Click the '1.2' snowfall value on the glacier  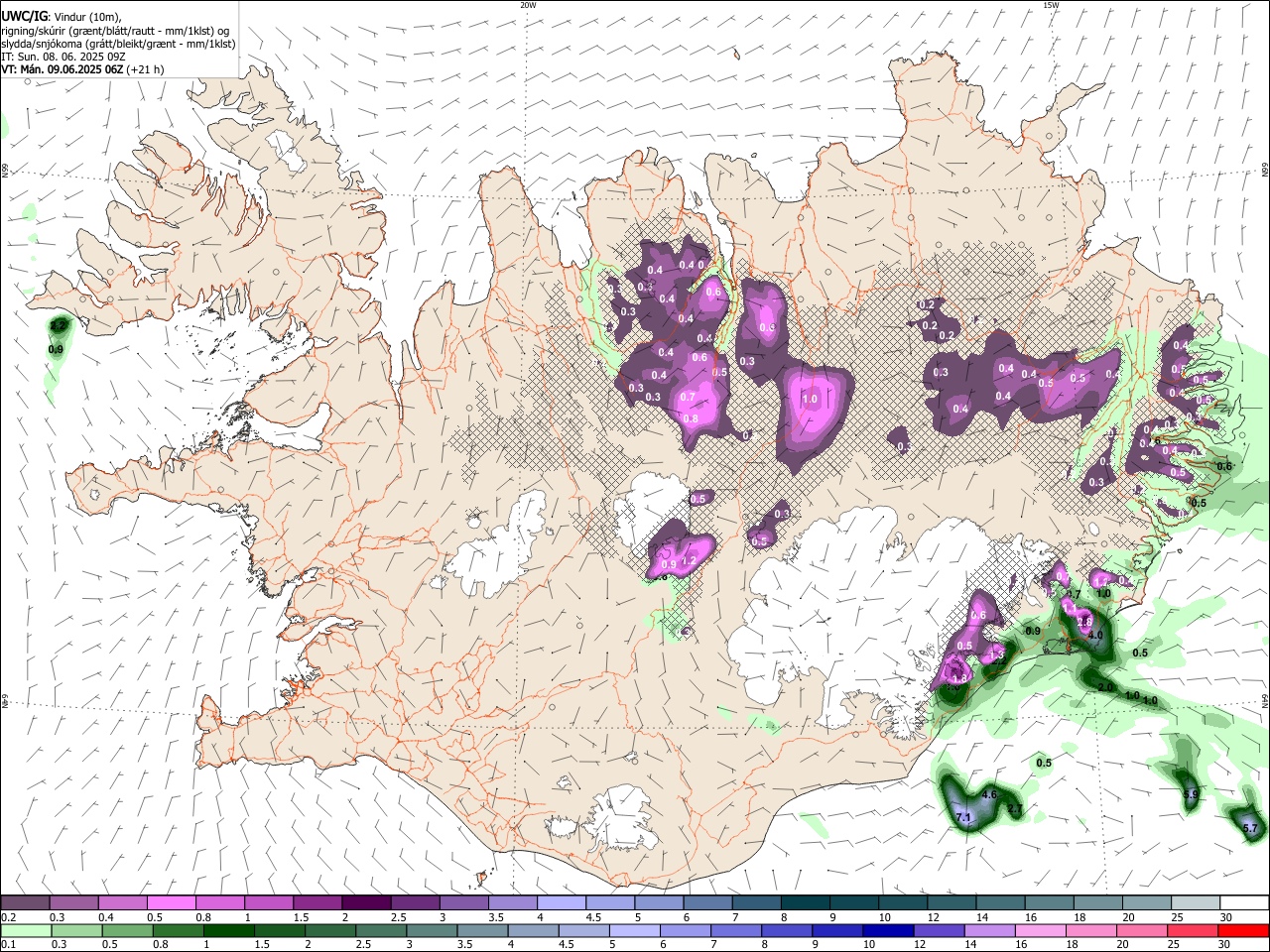pos(690,560)
